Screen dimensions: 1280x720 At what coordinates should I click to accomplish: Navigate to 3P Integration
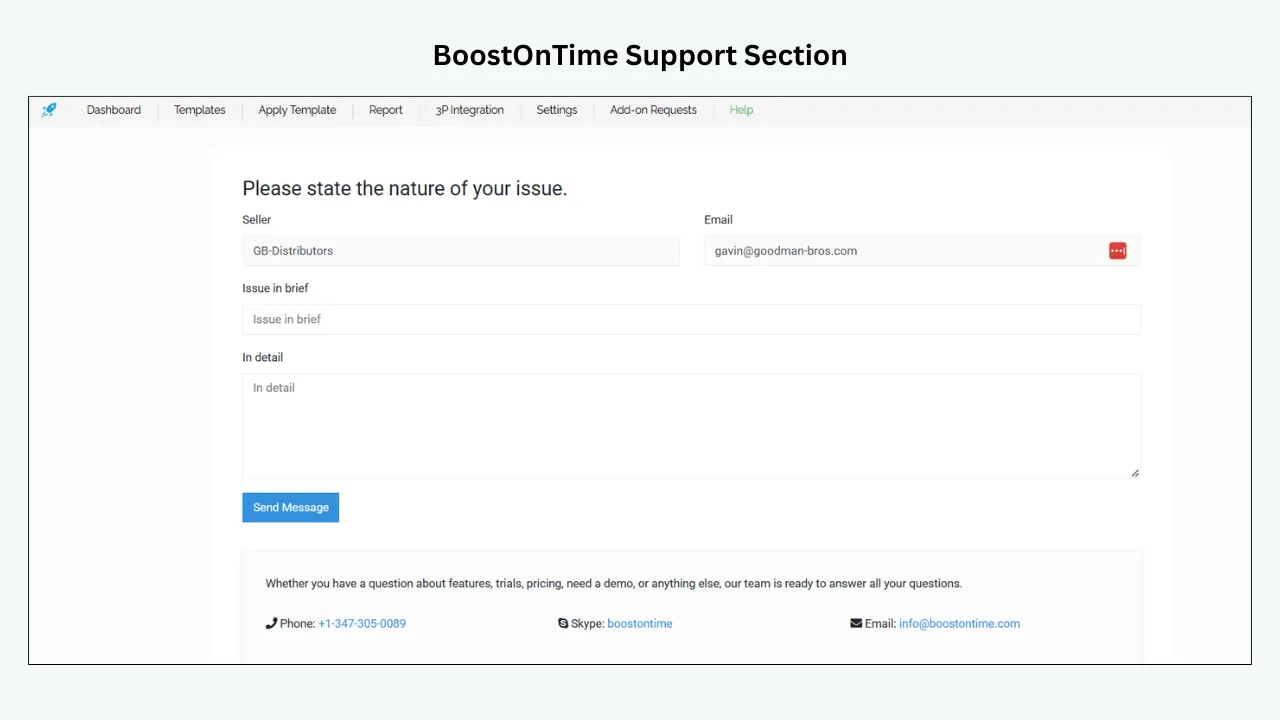(470, 110)
